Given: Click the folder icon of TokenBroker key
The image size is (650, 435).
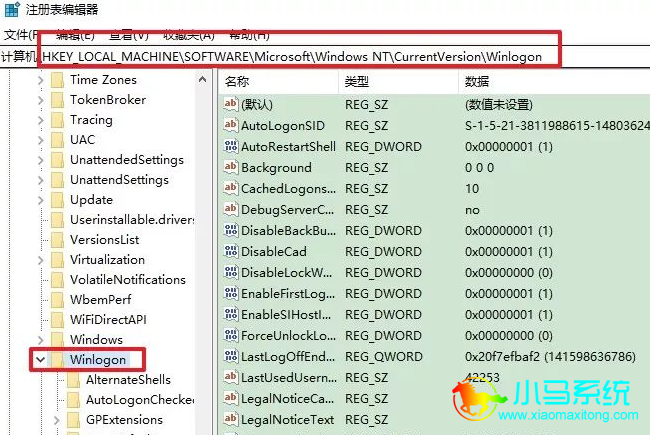Looking at the screenshot, I should coord(57,100).
